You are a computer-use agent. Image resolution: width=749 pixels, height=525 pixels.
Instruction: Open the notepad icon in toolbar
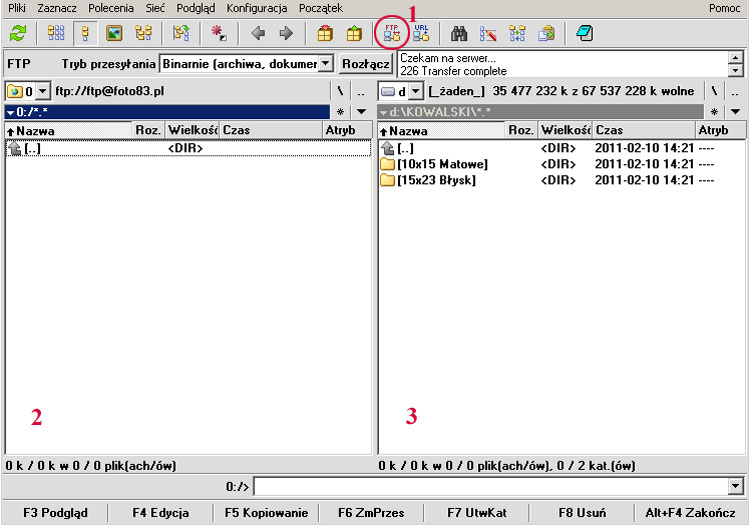pyautogui.click(x=584, y=33)
